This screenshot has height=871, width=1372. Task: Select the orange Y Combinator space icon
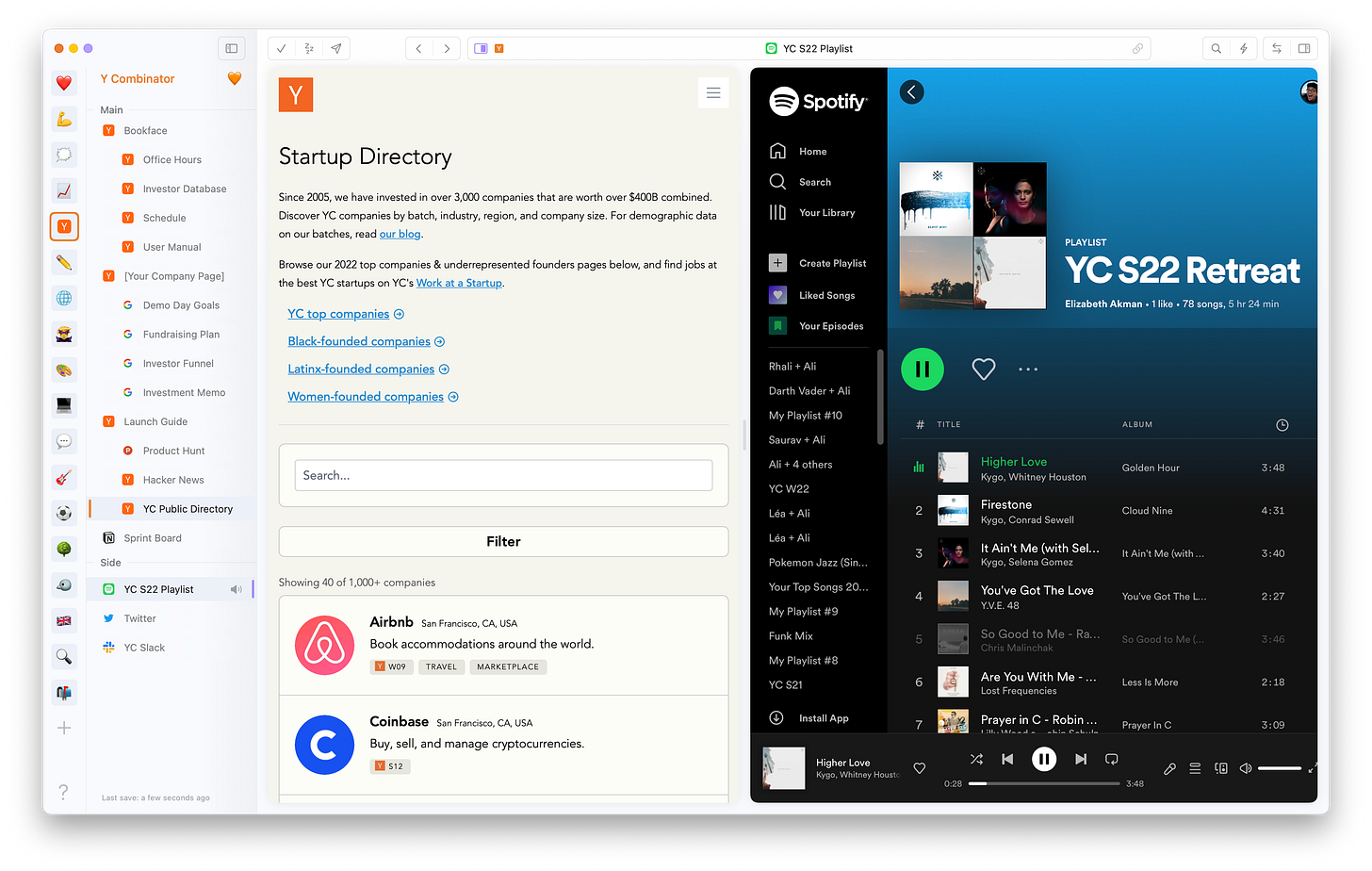tap(64, 226)
